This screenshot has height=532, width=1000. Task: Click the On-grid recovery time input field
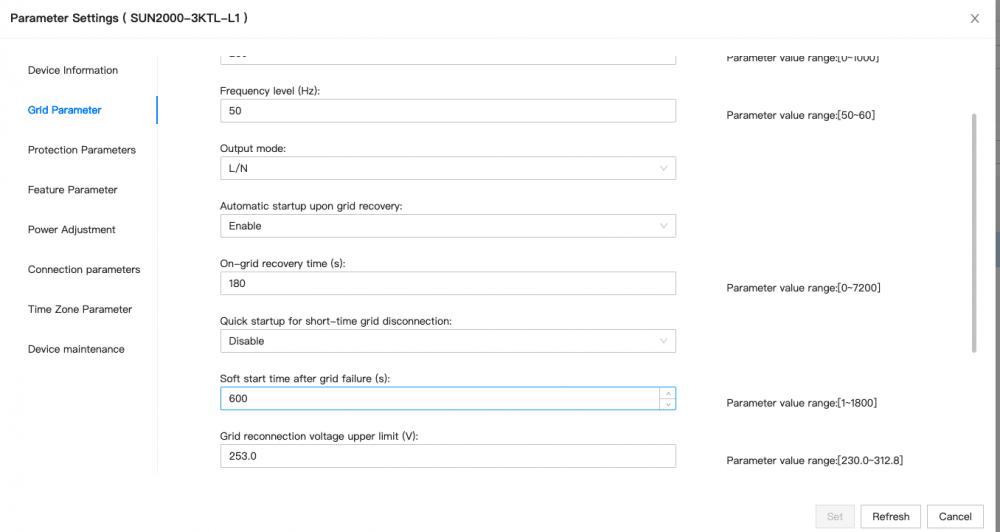point(448,283)
